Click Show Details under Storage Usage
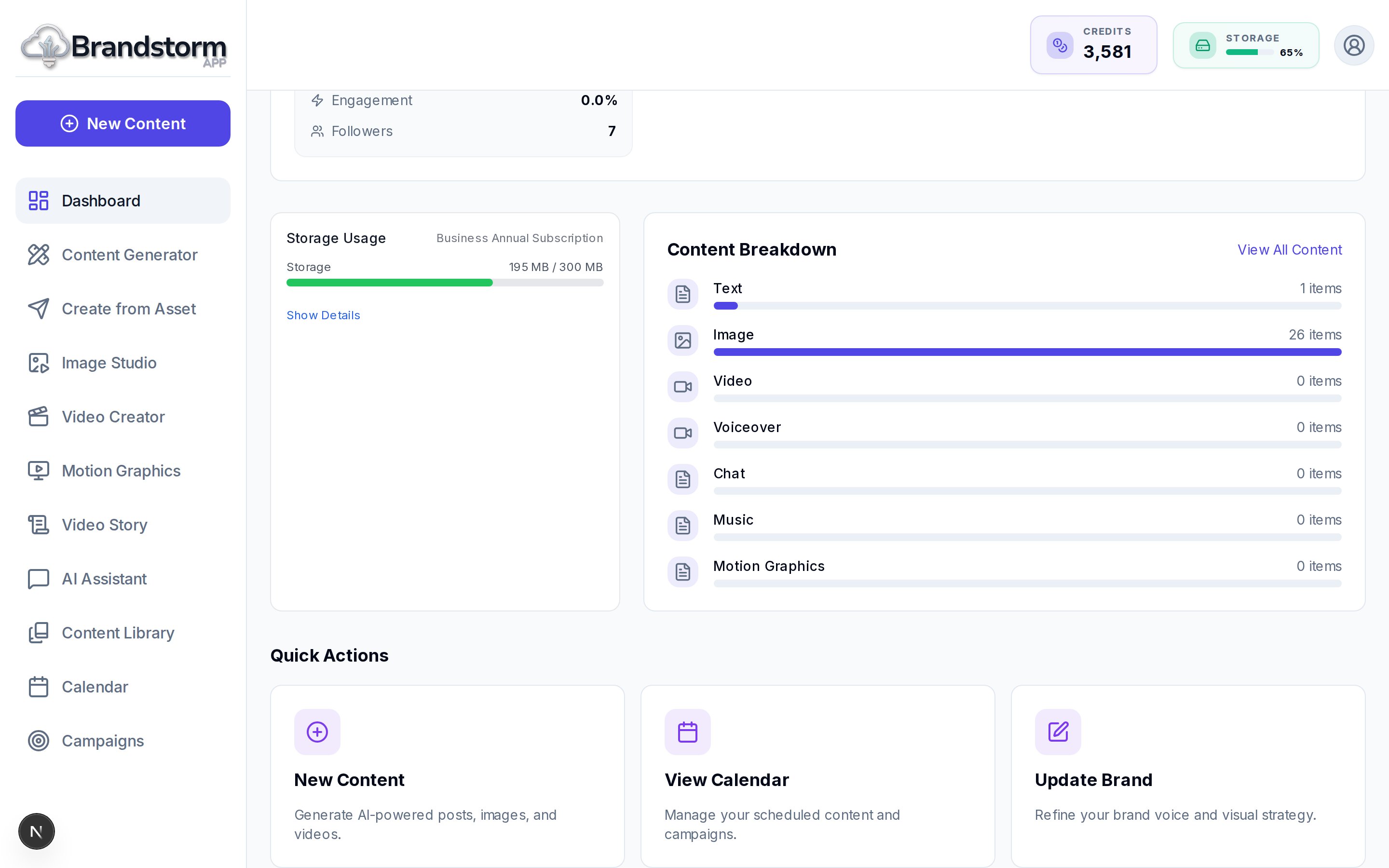Image resolution: width=1389 pixels, height=868 pixels. tap(323, 315)
